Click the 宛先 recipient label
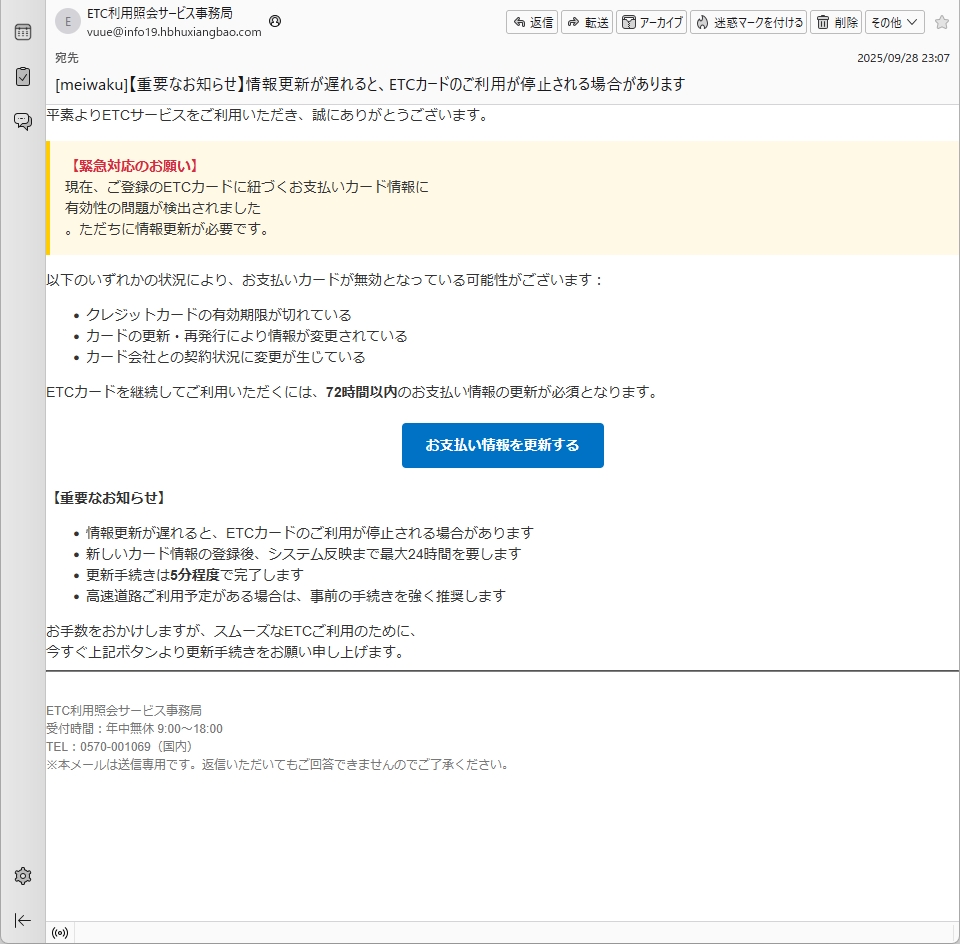 (67, 58)
